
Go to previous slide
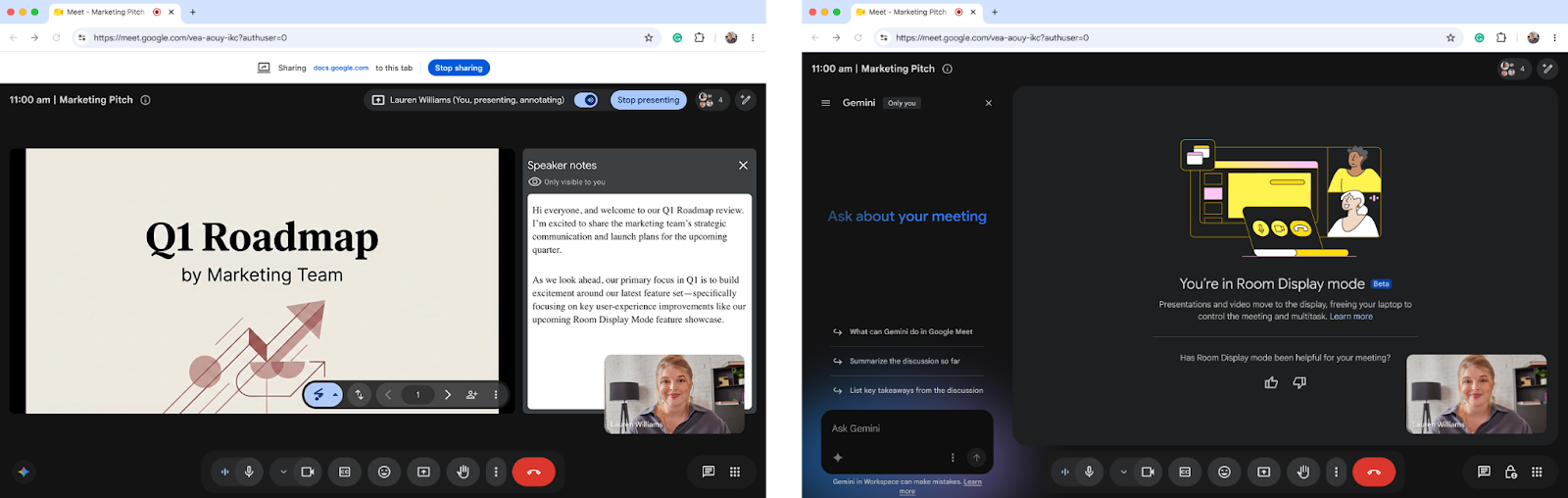point(388,395)
